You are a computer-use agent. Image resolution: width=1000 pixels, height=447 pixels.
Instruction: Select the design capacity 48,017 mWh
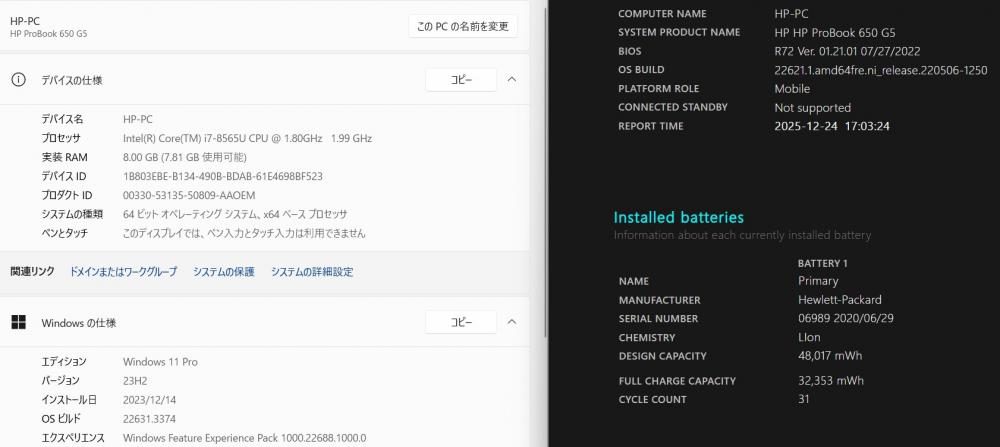[830, 356]
